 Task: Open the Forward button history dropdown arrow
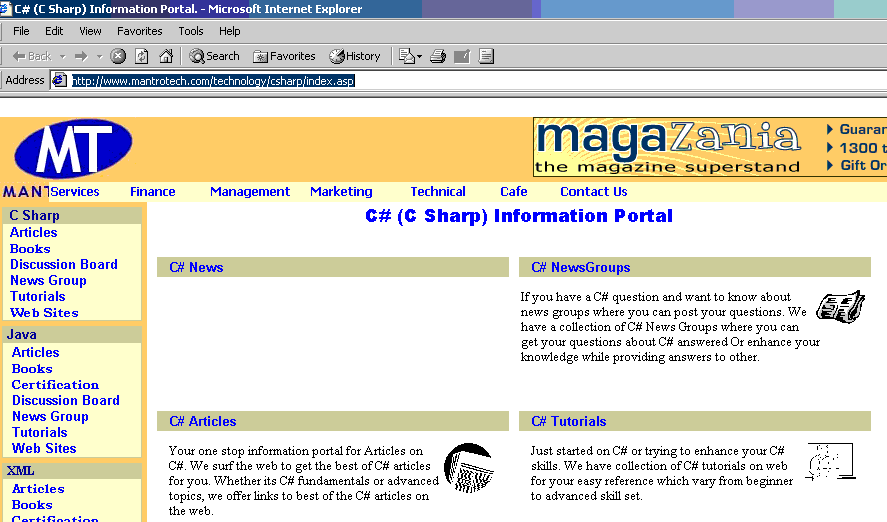coord(97,56)
